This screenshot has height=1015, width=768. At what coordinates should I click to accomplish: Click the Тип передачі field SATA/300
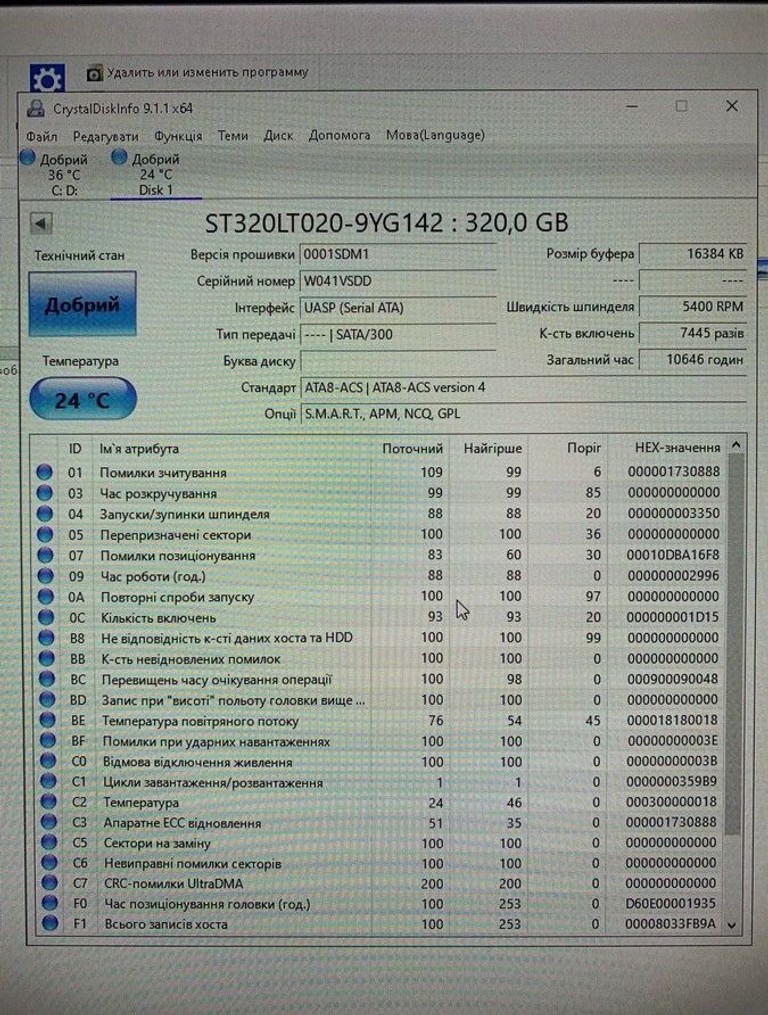tap(398, 335)
